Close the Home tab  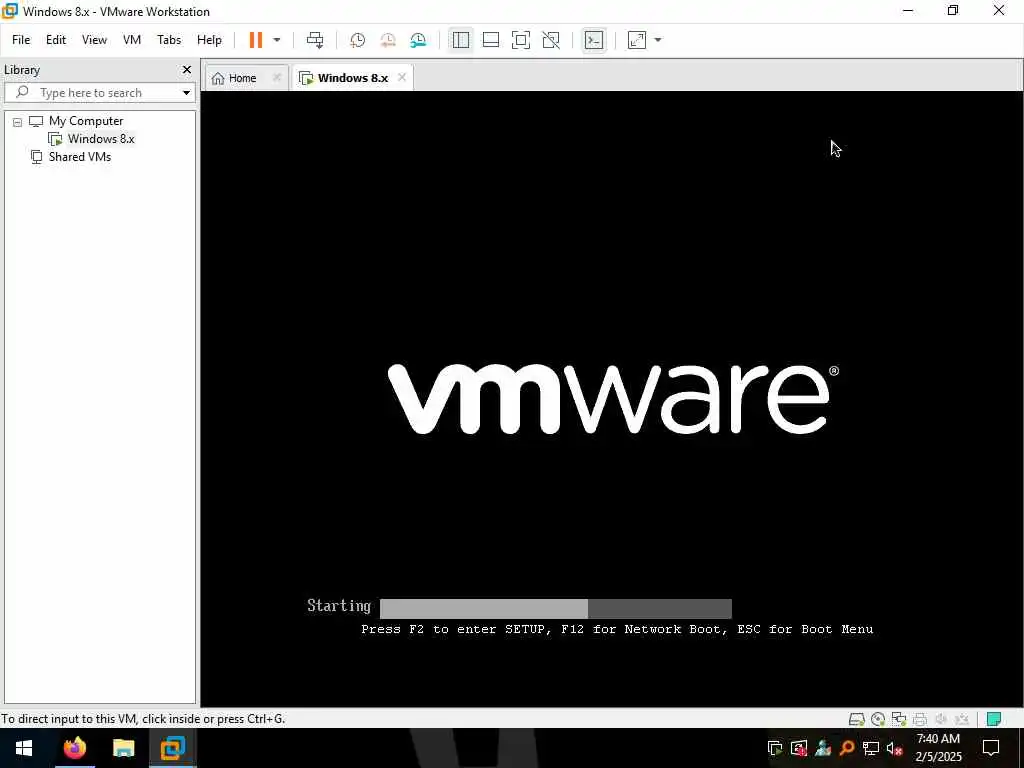(277, 77)
